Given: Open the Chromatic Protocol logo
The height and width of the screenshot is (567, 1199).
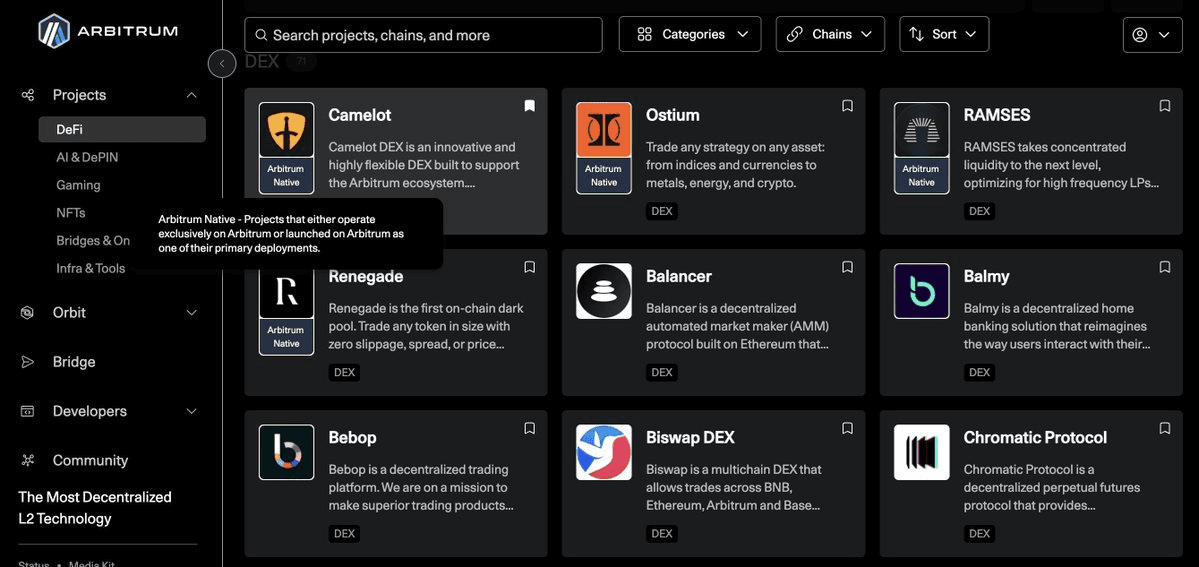Looking at the screenshot, I should [x=921, y=452].
